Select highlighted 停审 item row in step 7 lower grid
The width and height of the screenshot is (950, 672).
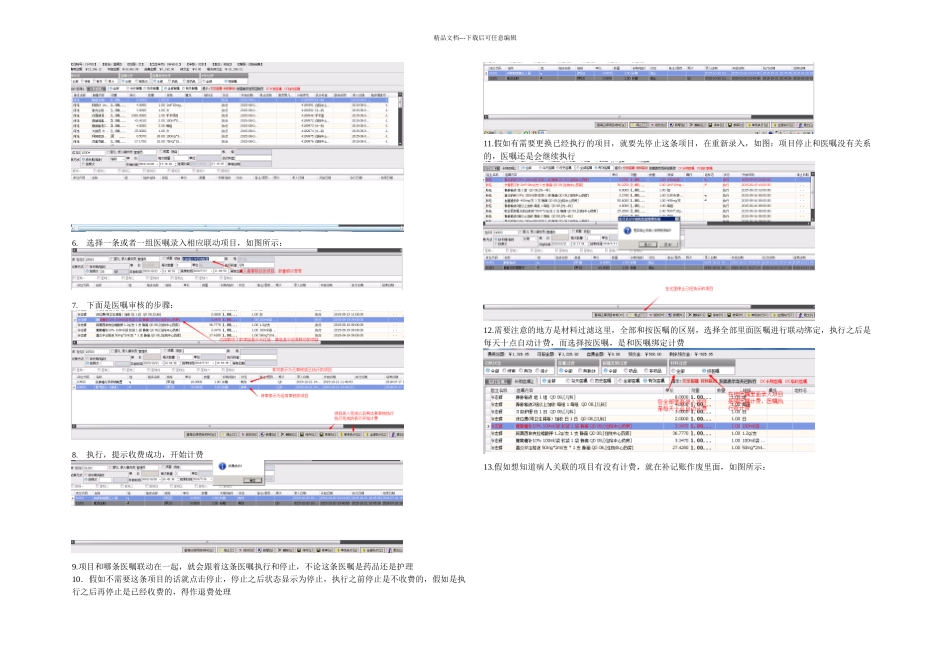(x=238, y=387)
